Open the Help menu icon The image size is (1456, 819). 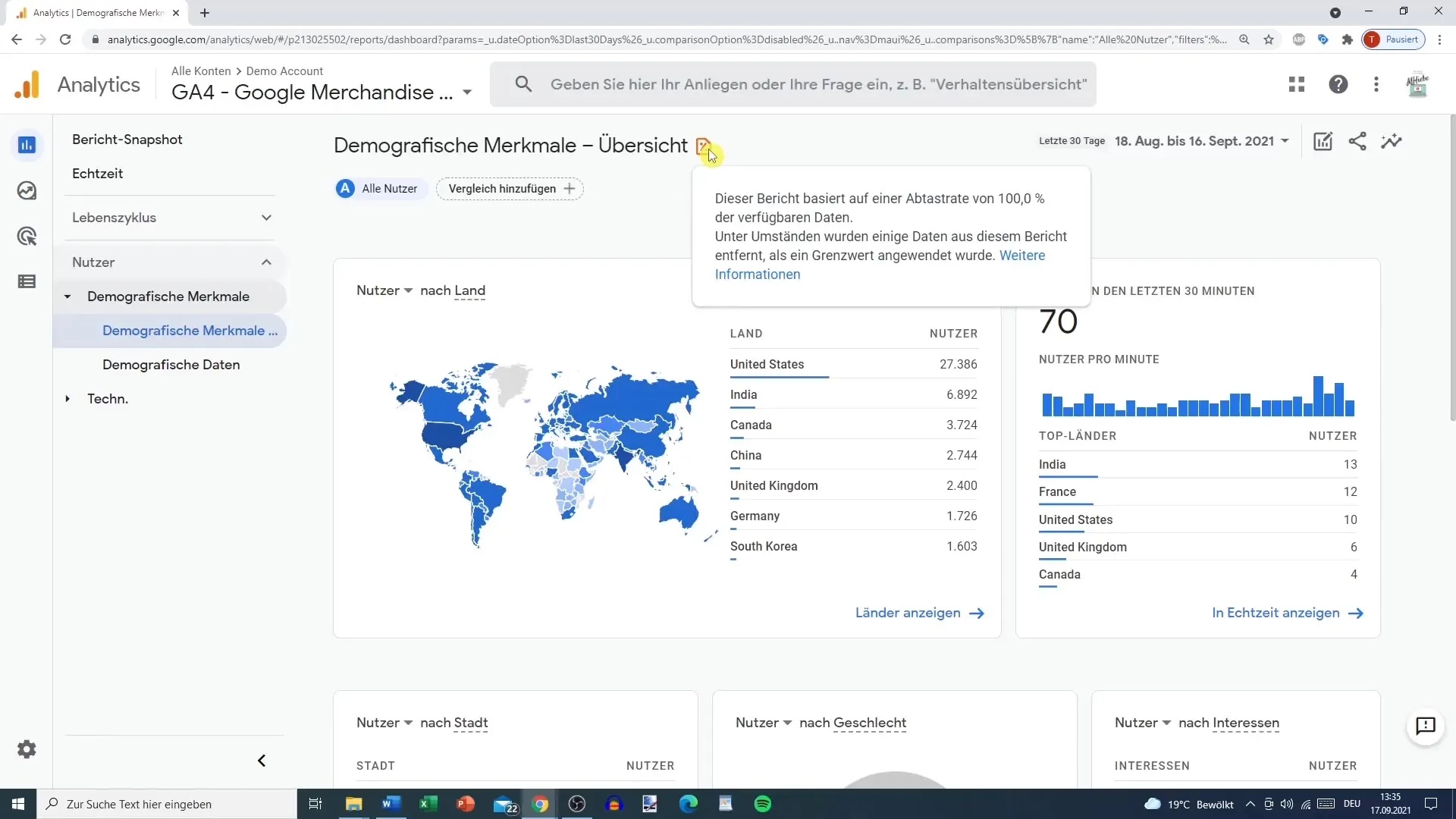coord(1338,84)
